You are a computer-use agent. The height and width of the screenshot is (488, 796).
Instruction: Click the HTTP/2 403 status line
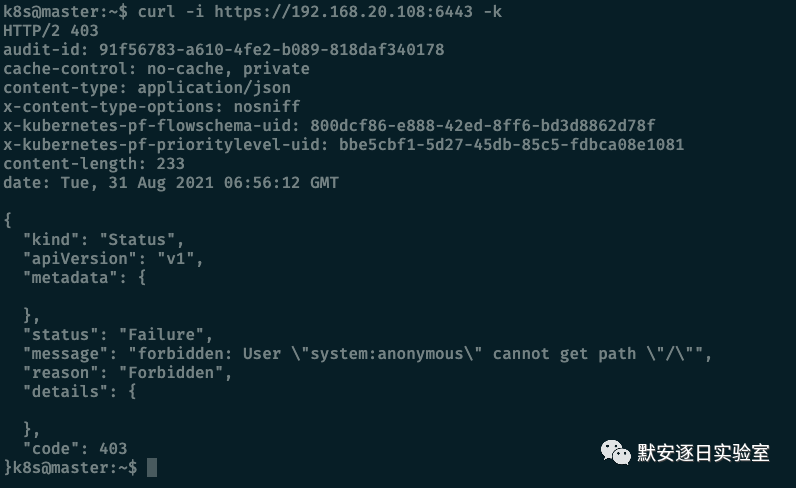[x=51, y=30]
